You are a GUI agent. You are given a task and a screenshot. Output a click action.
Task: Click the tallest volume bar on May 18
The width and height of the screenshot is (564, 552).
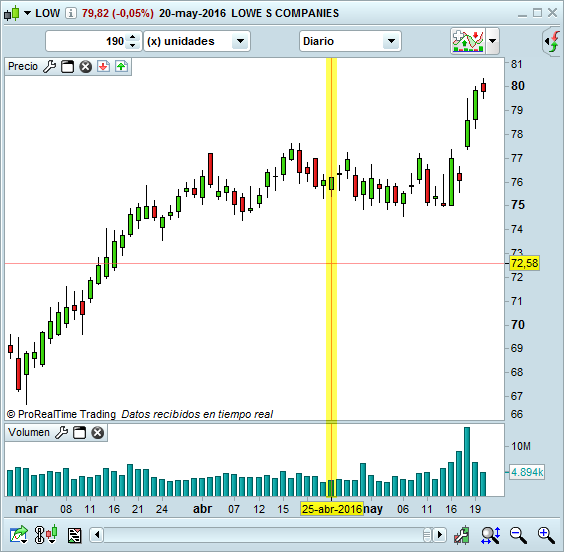[467, 462]
